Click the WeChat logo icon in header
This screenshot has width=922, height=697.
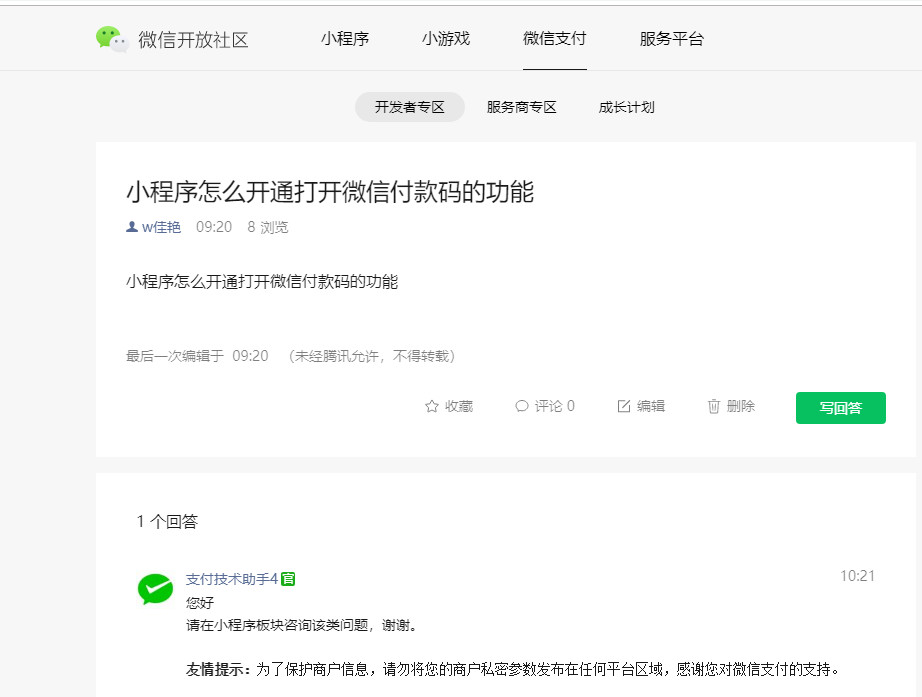[x=112, y=39]
